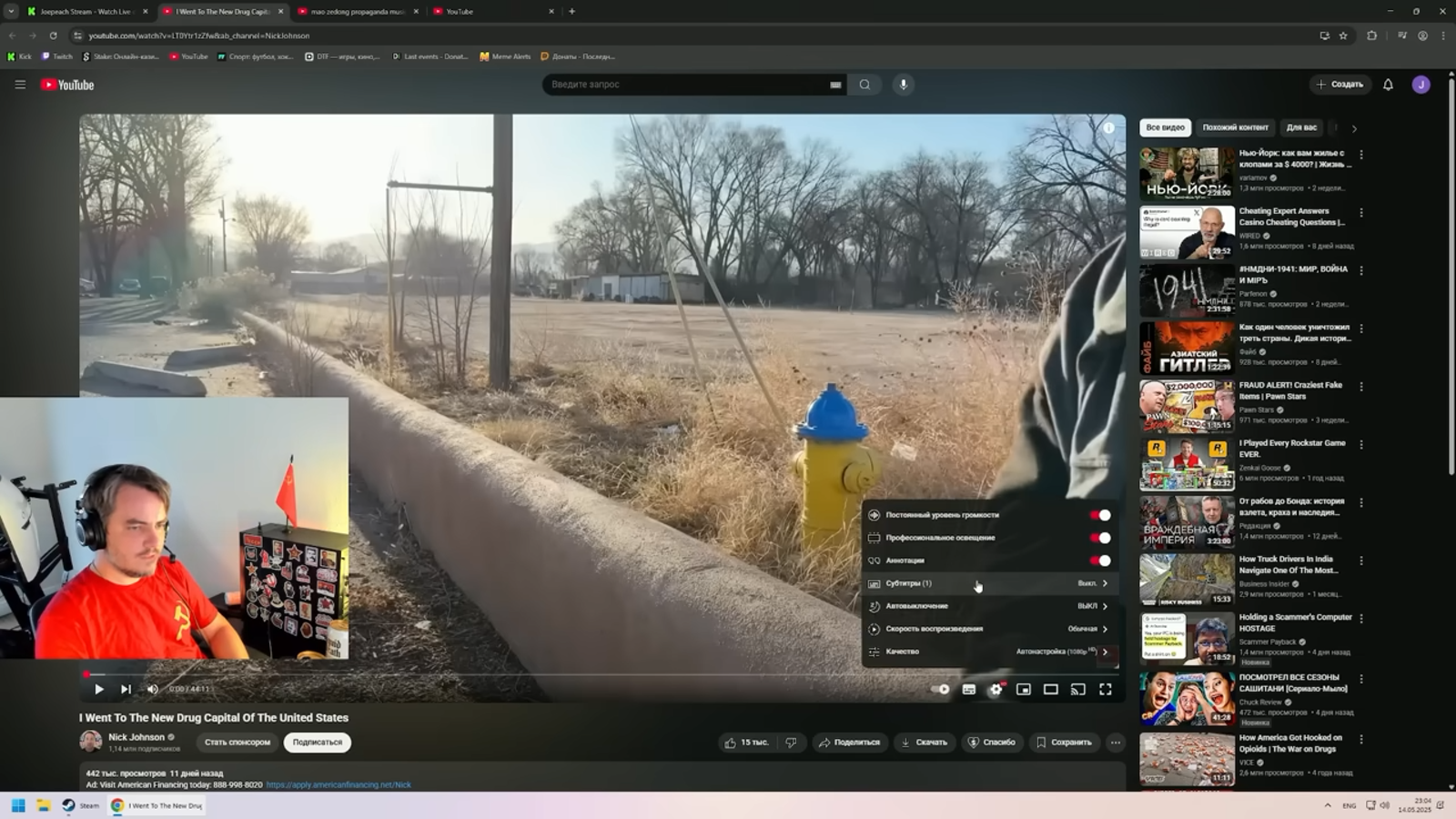
Task: Open Chrome media controls icon
Action: tap(1402, 35)
